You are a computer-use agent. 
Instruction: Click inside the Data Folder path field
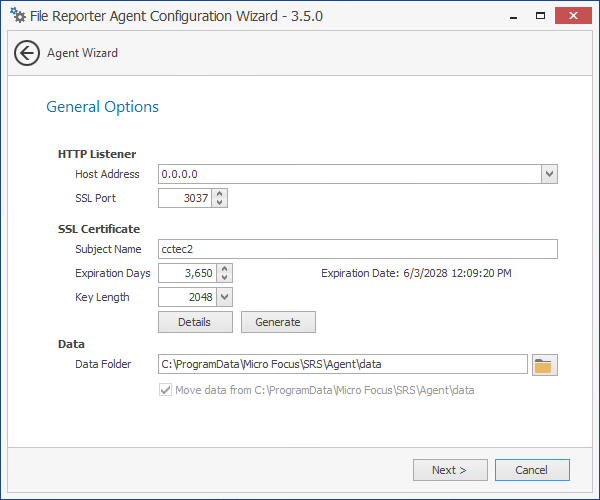[342, 365]
